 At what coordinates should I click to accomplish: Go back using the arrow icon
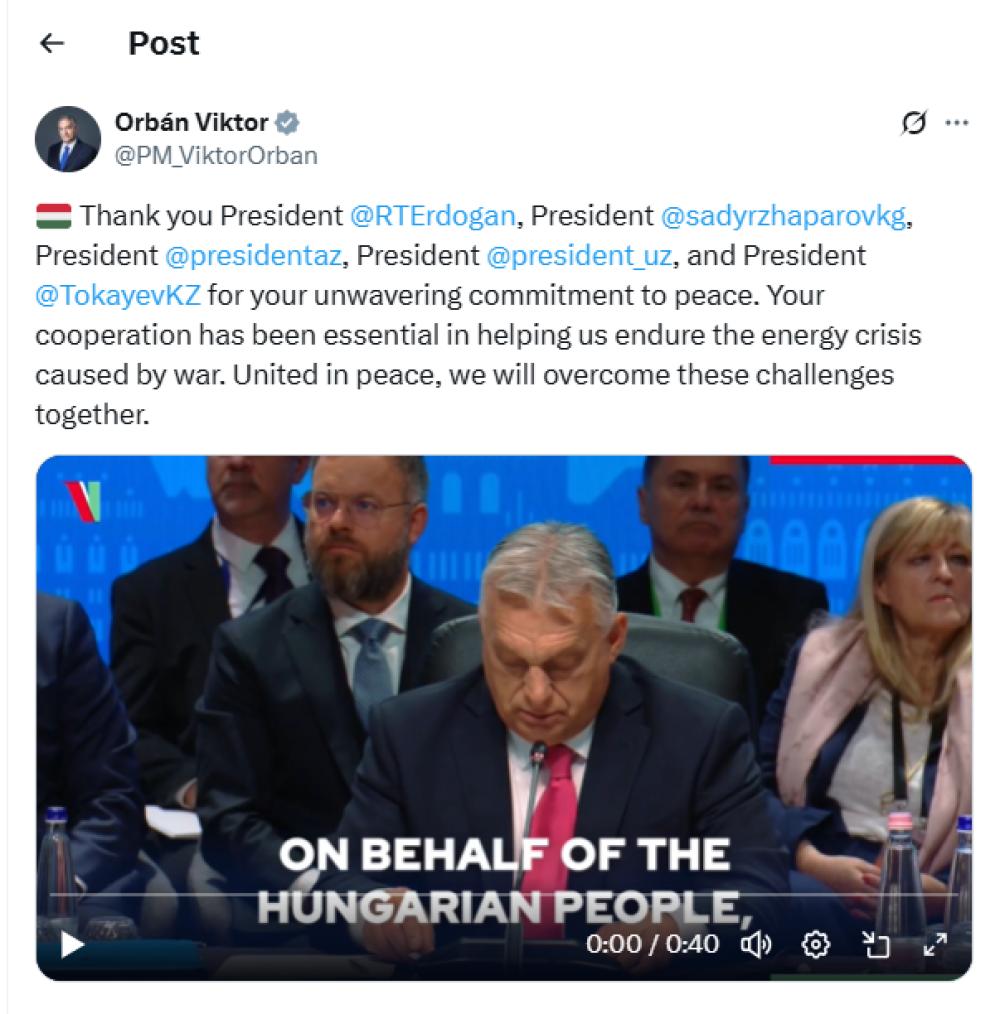pos(52,43)
